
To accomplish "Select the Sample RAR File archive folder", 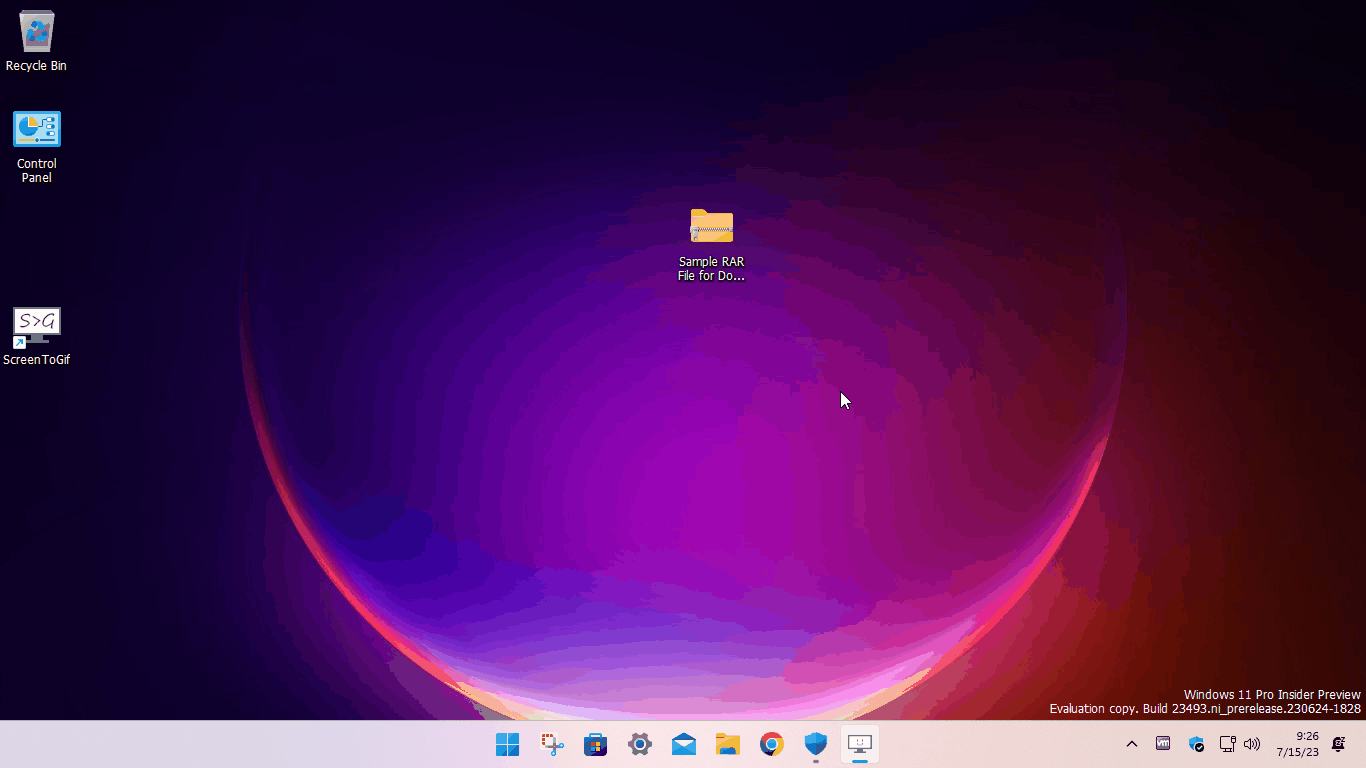I will pyautogui.click(x=711, y=245).
